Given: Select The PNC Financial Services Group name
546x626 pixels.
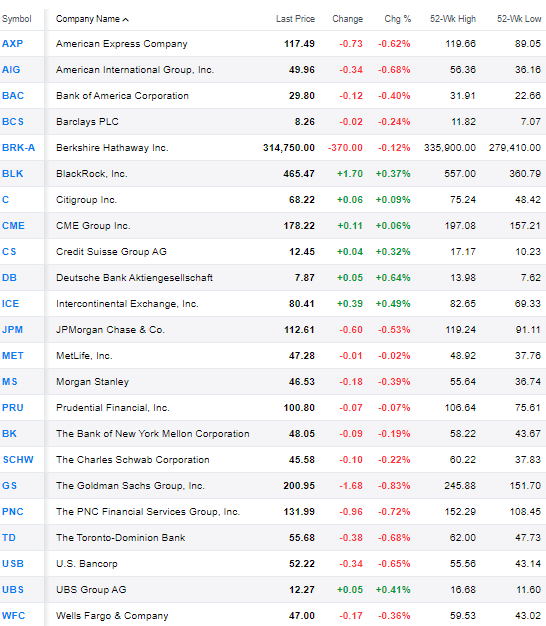Looking at the screenshot, I should pyautogui.click(x=148, y=511).
